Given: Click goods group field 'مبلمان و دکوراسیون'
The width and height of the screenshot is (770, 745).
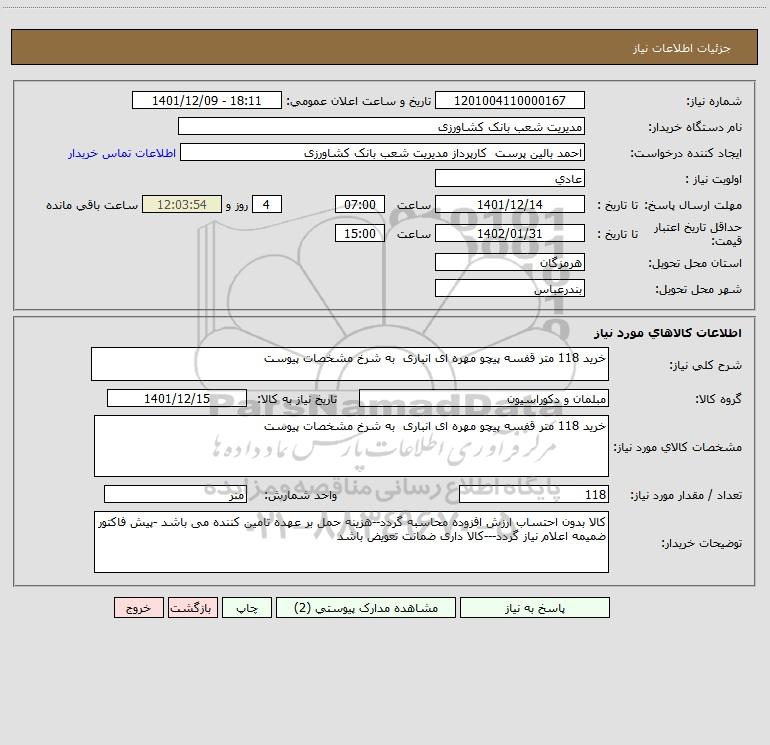Looking at the screenshot, I should tap(484, 398).
